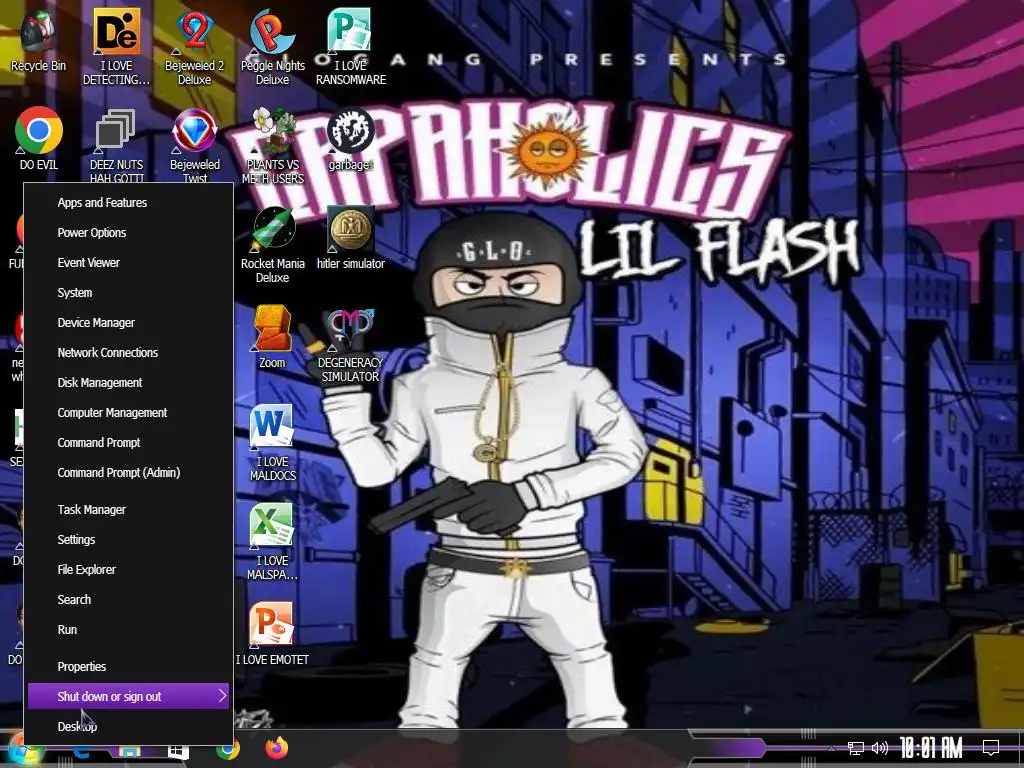This screenshot has width=1024, height=768.
Task: Open the Chrome shortcut labeled DO EVIL
Action: [x=39, y=138]
